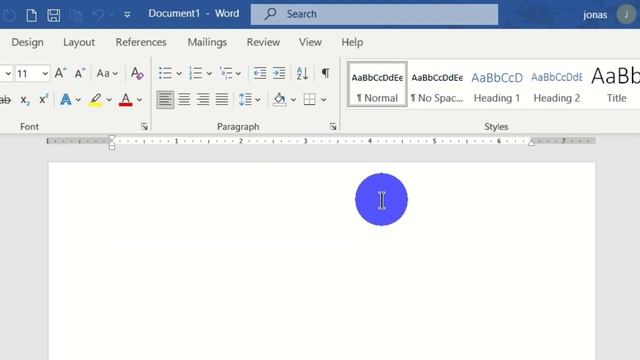640x360 pixels.
Task: Open the Change Case Aa menu
Action: pos(107,73)
